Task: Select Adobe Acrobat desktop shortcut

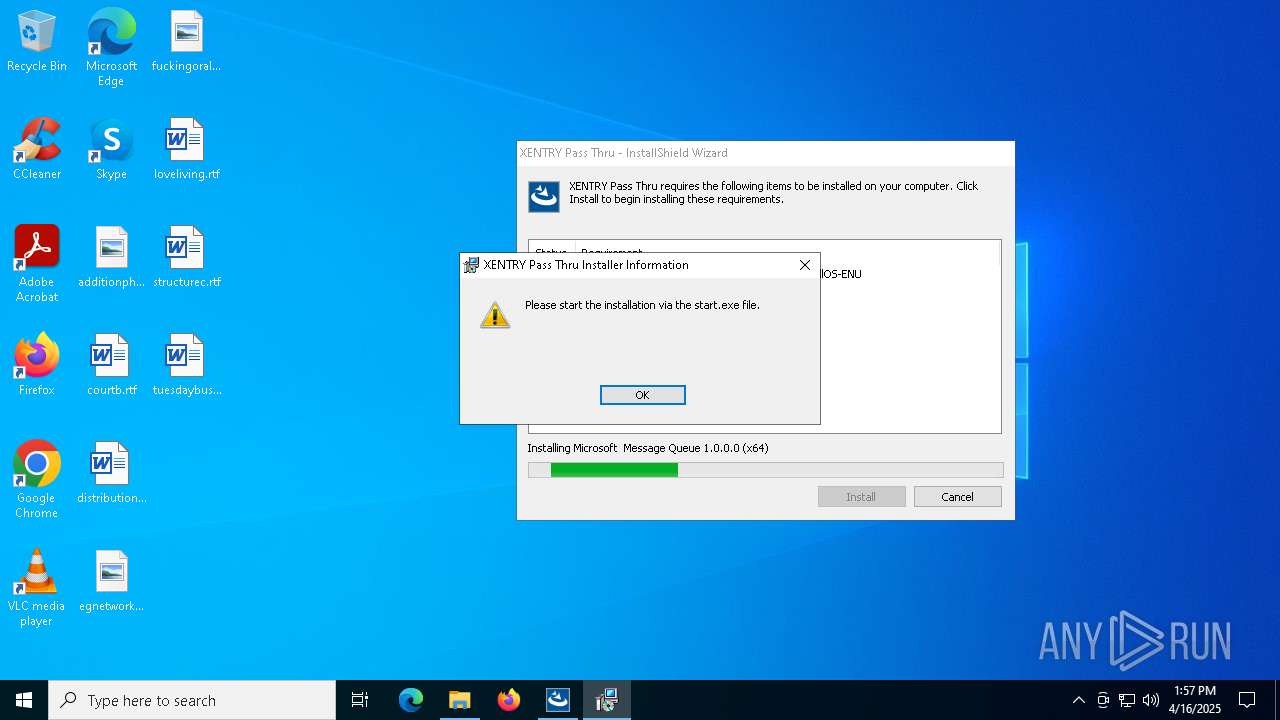Action: (37, 264)
